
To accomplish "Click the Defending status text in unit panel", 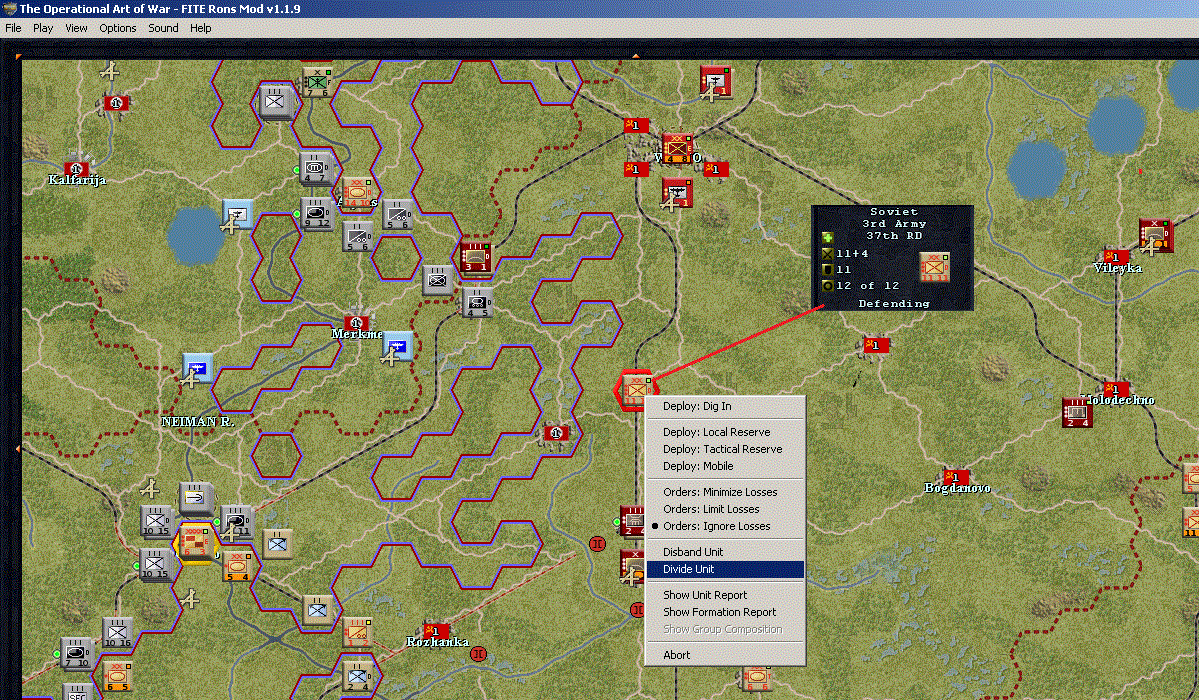I will click(894, 304).
